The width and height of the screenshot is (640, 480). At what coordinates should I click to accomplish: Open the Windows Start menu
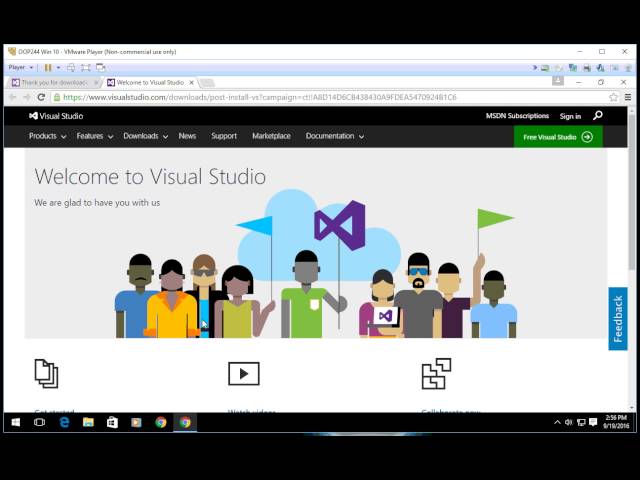click(x=16, y=422)
